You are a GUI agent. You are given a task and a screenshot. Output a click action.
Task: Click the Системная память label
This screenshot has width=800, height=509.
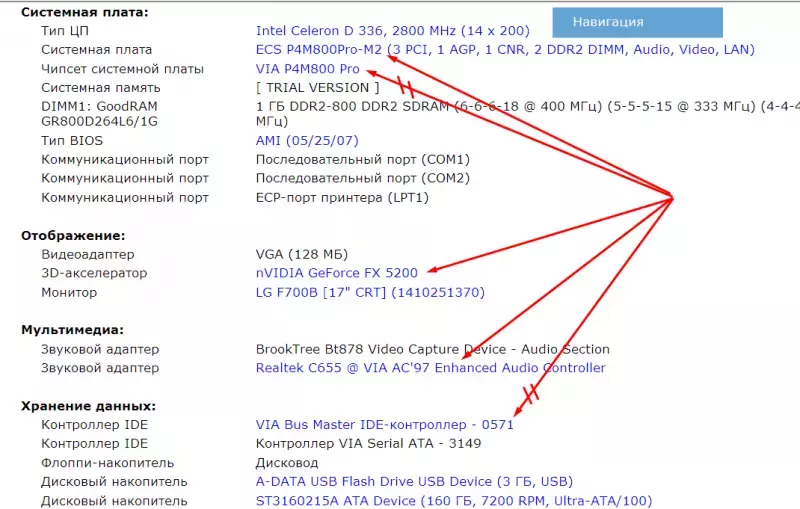[x=101, y=88]
